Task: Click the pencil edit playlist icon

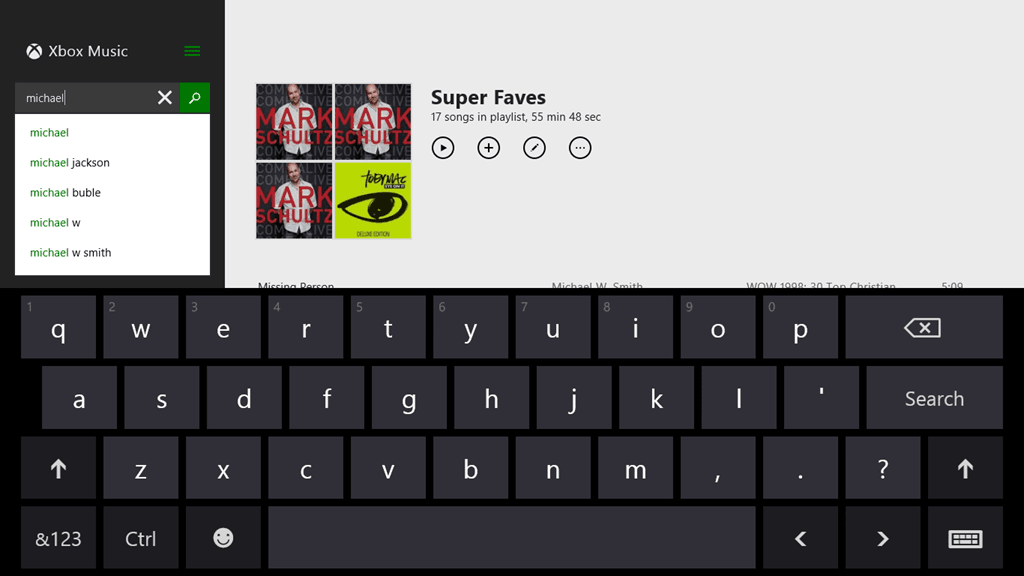Action: [535, 148]
